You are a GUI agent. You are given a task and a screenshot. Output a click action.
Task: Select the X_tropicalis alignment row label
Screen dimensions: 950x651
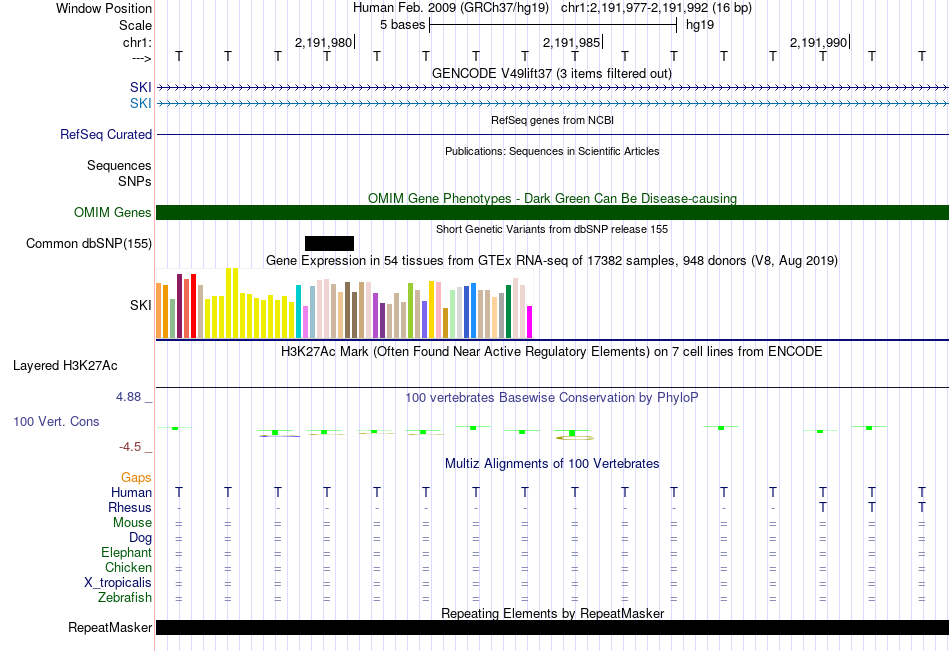pyautogui.click(x=118, y=583)
